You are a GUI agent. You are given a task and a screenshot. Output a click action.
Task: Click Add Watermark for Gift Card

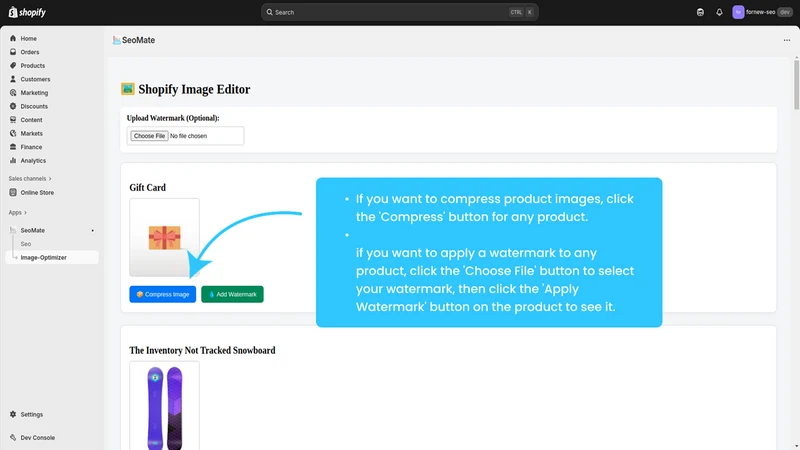point(232,294)
